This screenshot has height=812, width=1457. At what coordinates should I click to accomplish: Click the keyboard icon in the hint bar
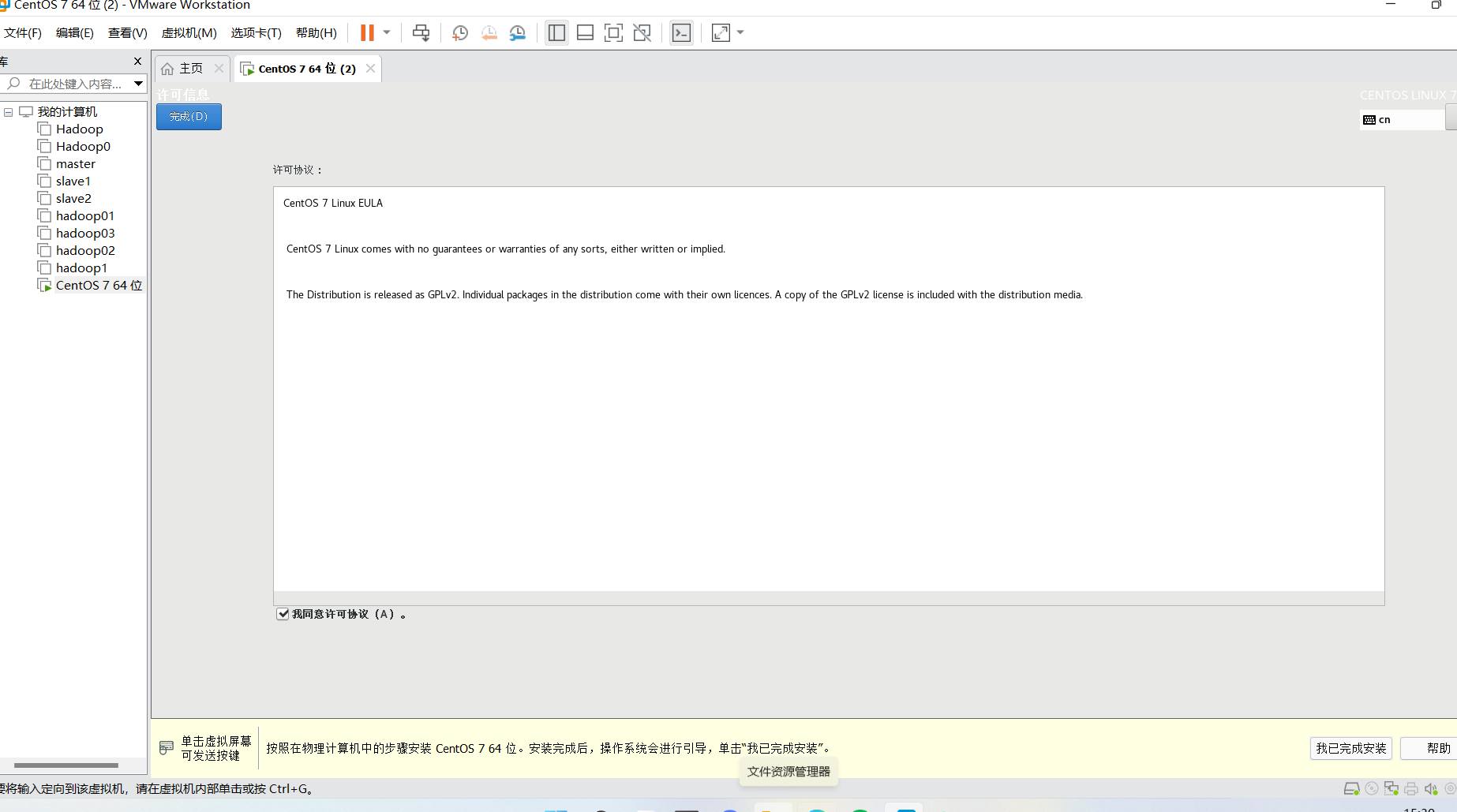(167, 747)
